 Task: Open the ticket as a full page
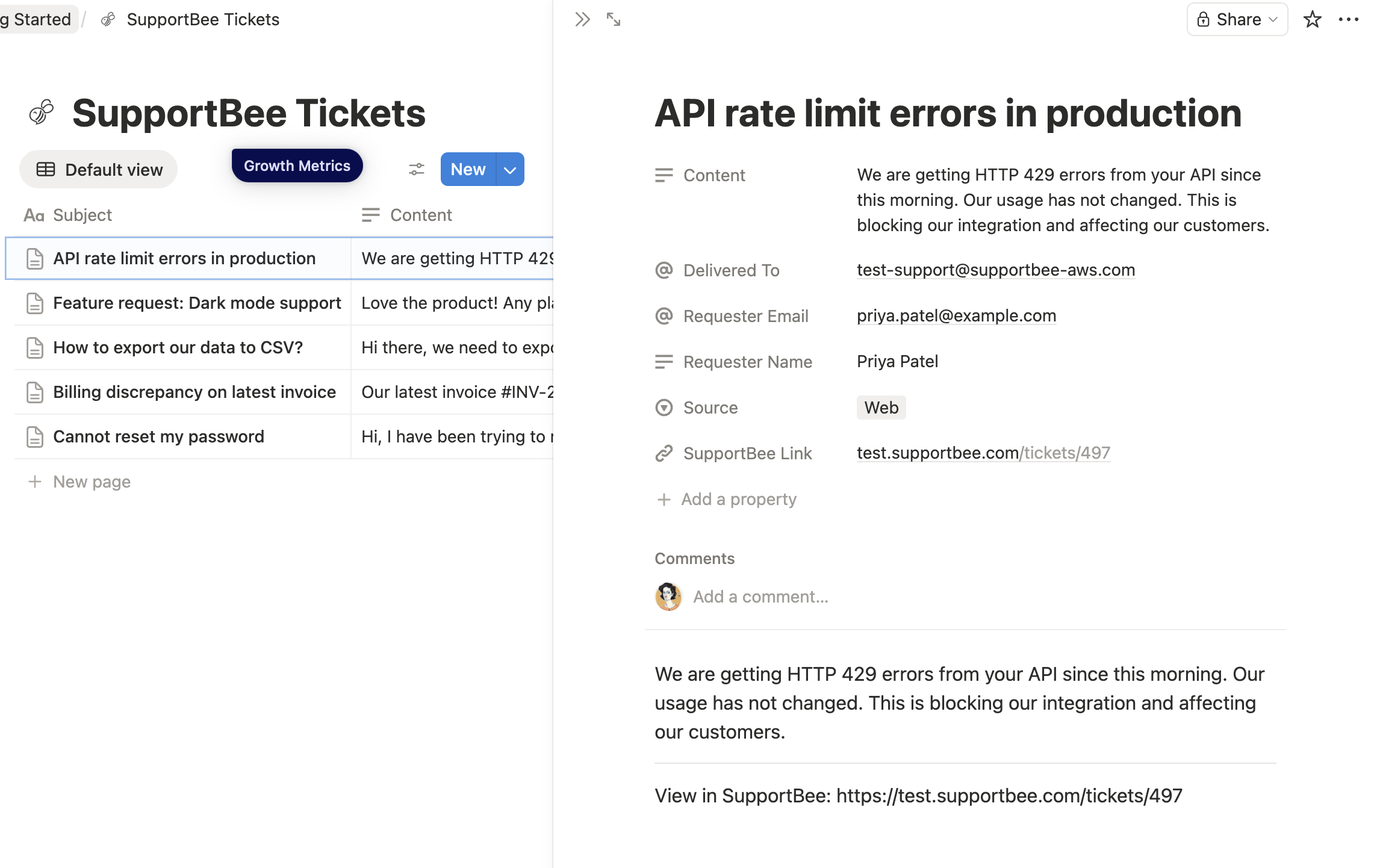pos(613,20)
